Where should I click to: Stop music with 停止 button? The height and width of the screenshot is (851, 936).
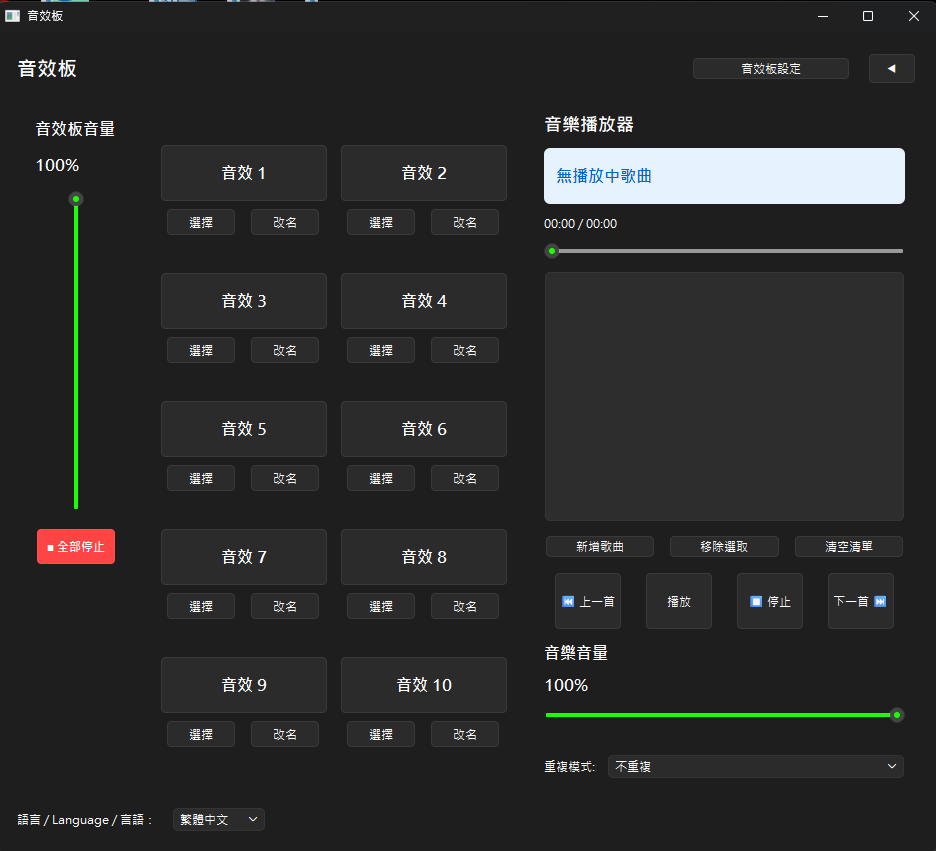(770, 601)
